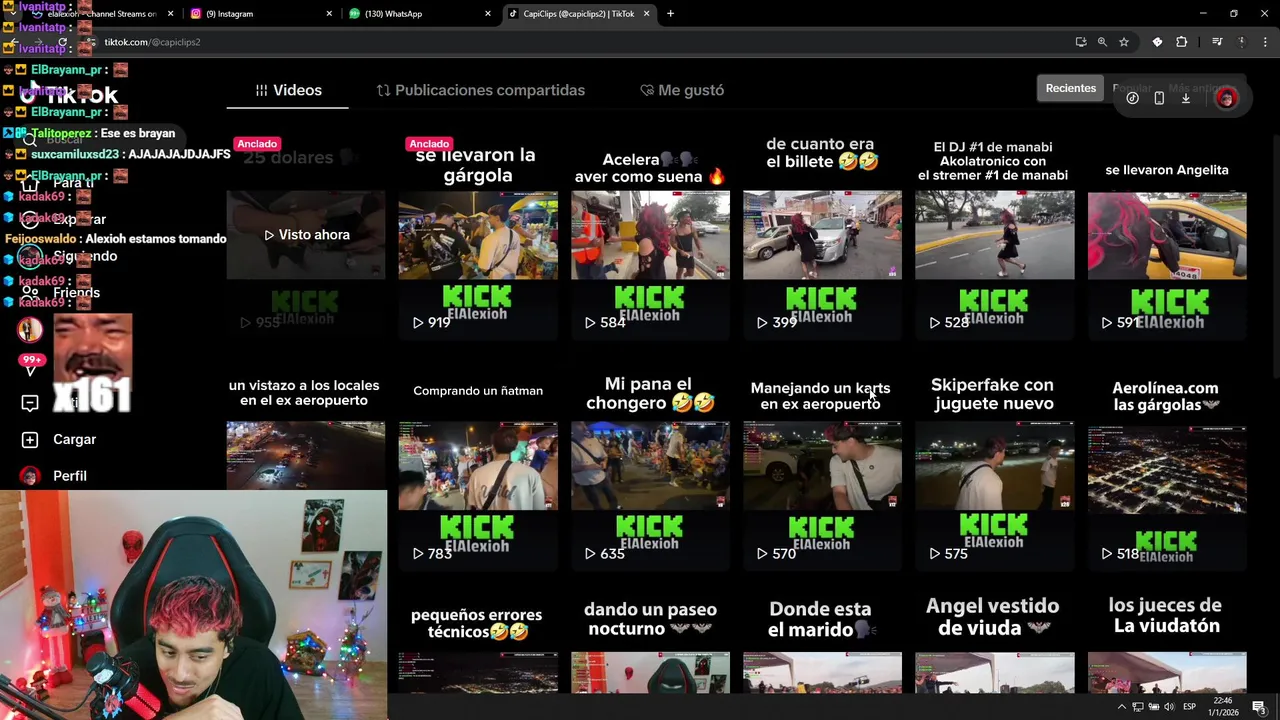Open the Chrome three-dot menu

(x=1266, y=42)
